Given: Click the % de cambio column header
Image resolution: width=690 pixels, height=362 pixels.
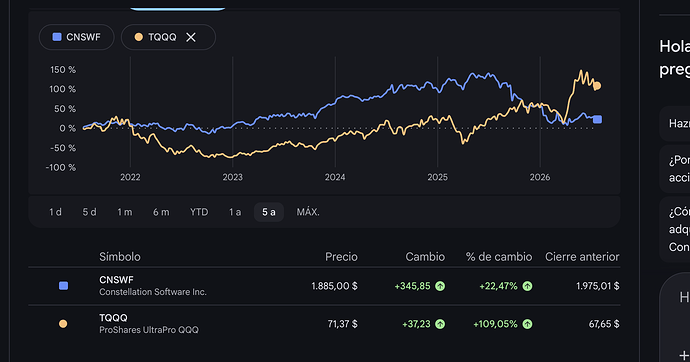Looking at the screenshot, I should [x=499, y=257].
